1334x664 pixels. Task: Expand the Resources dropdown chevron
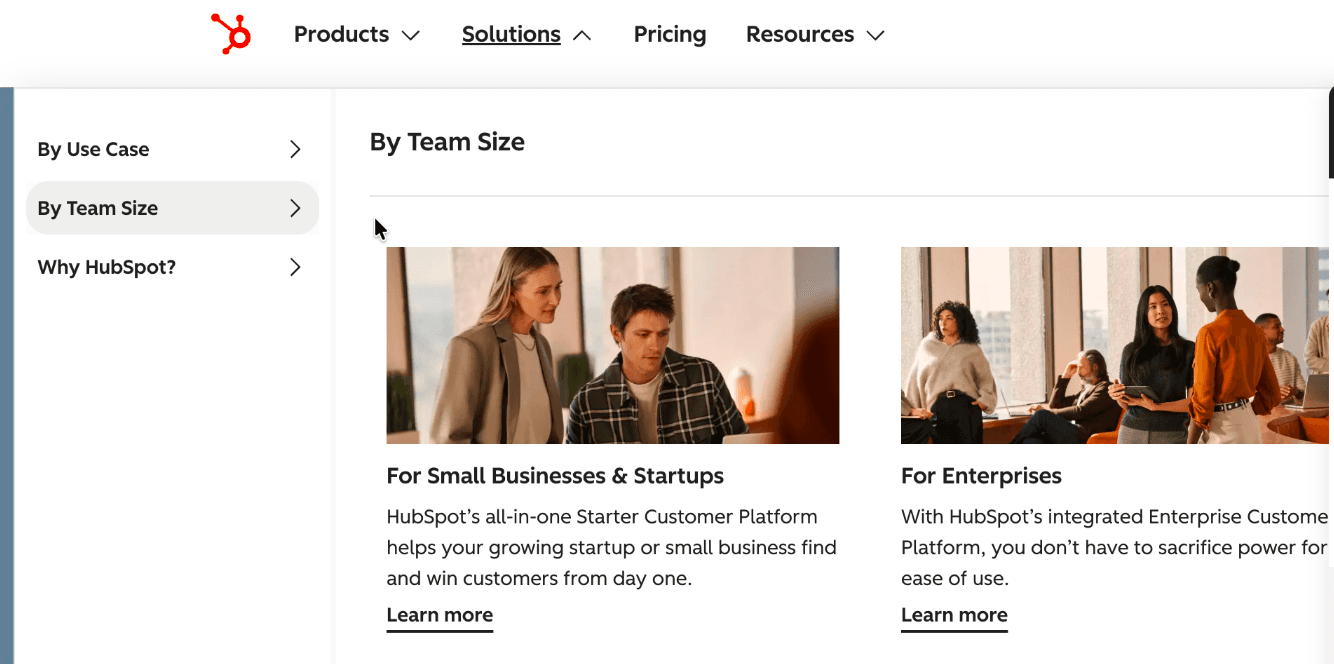point(875,36)
